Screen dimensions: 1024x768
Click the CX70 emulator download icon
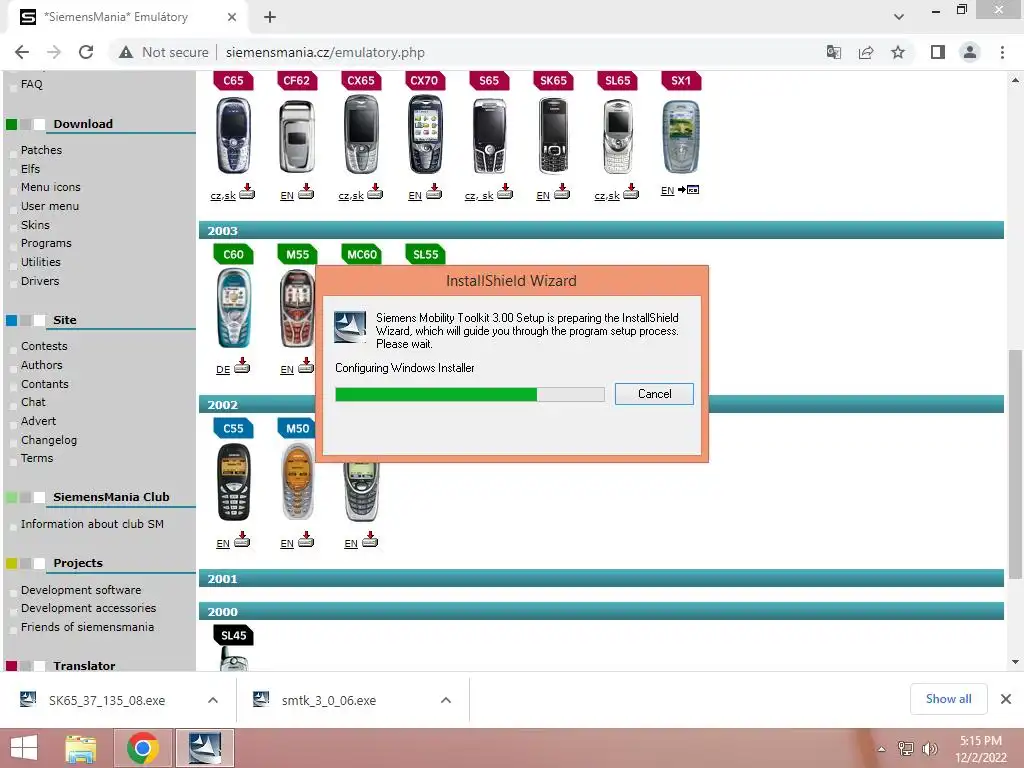point(434,191)
